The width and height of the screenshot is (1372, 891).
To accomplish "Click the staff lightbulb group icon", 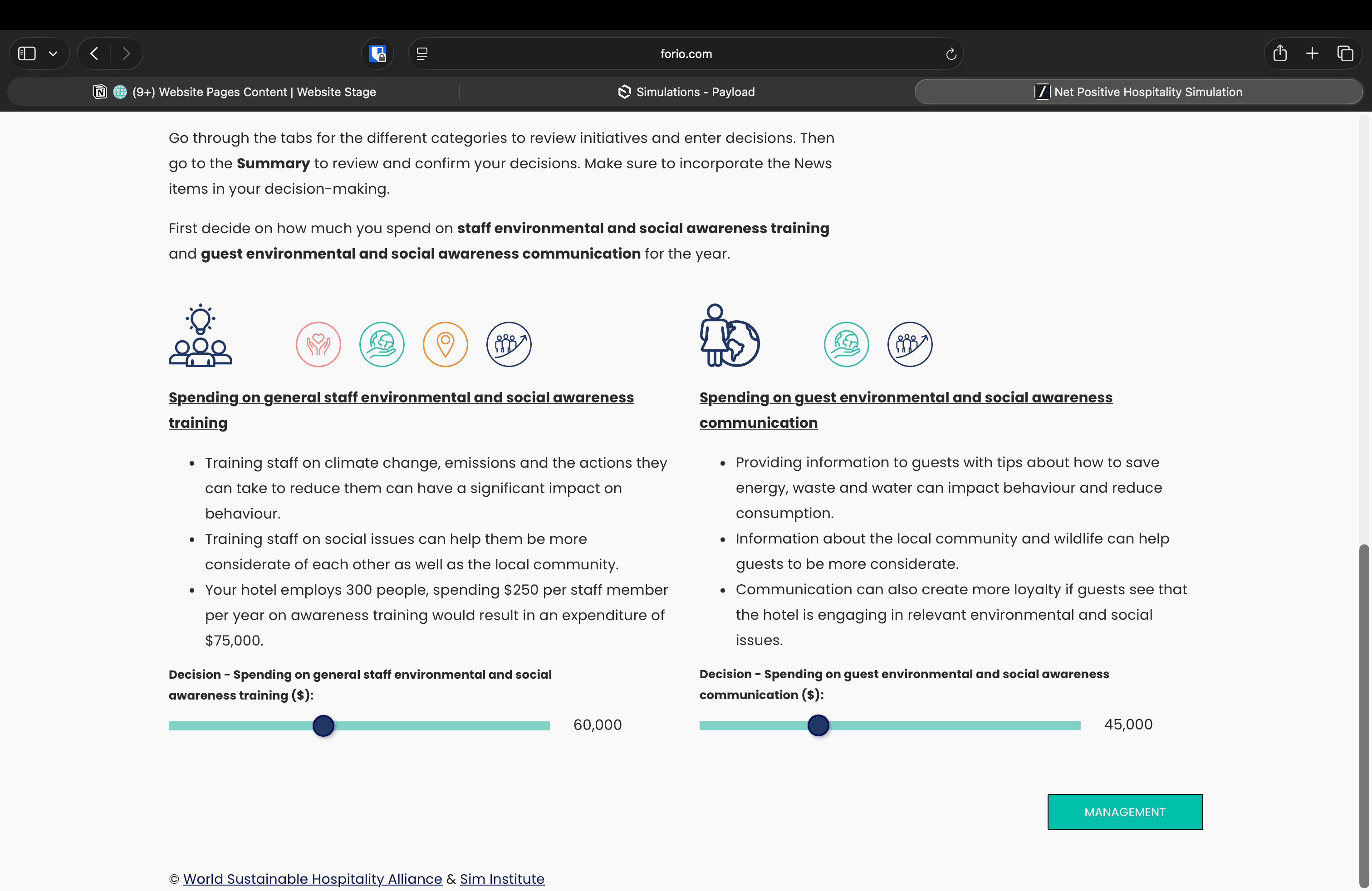I will tap(200, 335).
